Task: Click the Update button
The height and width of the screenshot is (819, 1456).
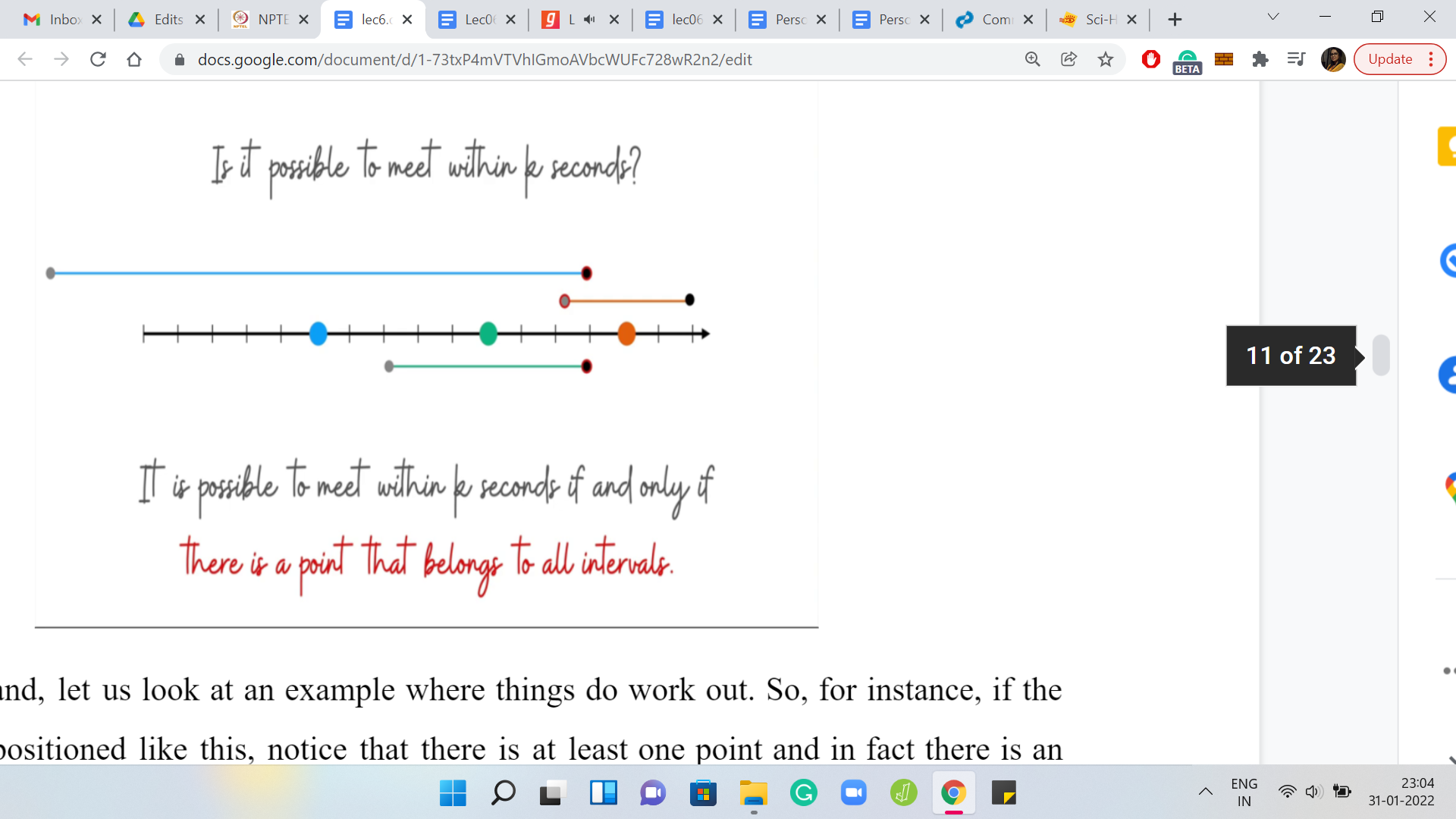Action: click(1389, 59)
